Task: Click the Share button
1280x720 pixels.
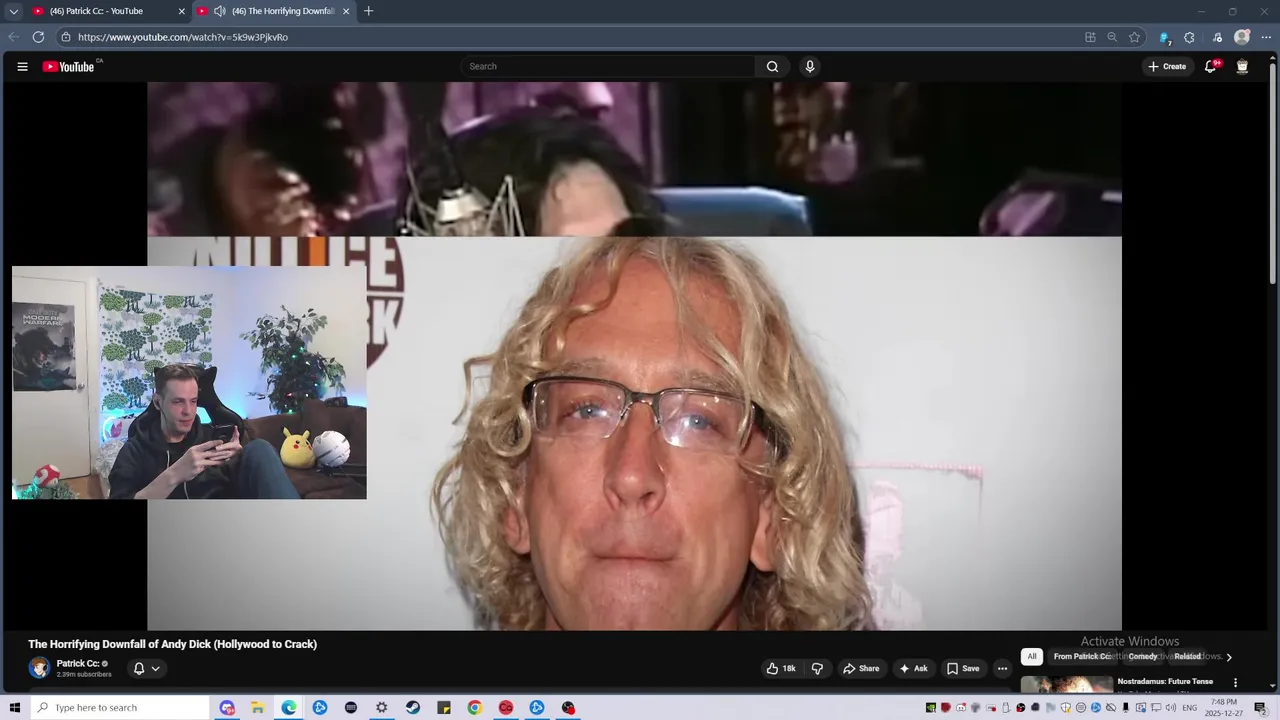Action: 861,669
